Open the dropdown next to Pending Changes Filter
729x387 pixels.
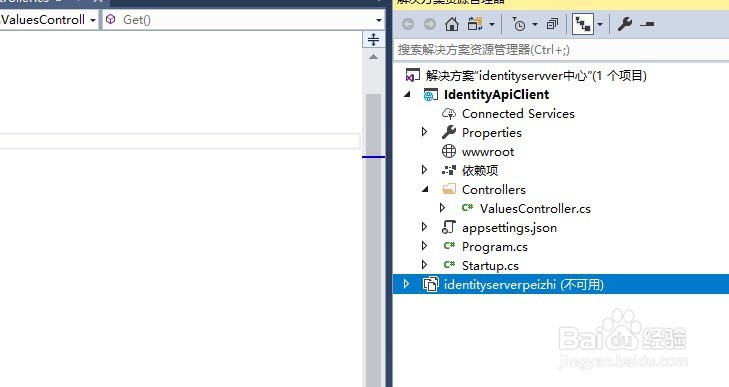pos(535,24)
